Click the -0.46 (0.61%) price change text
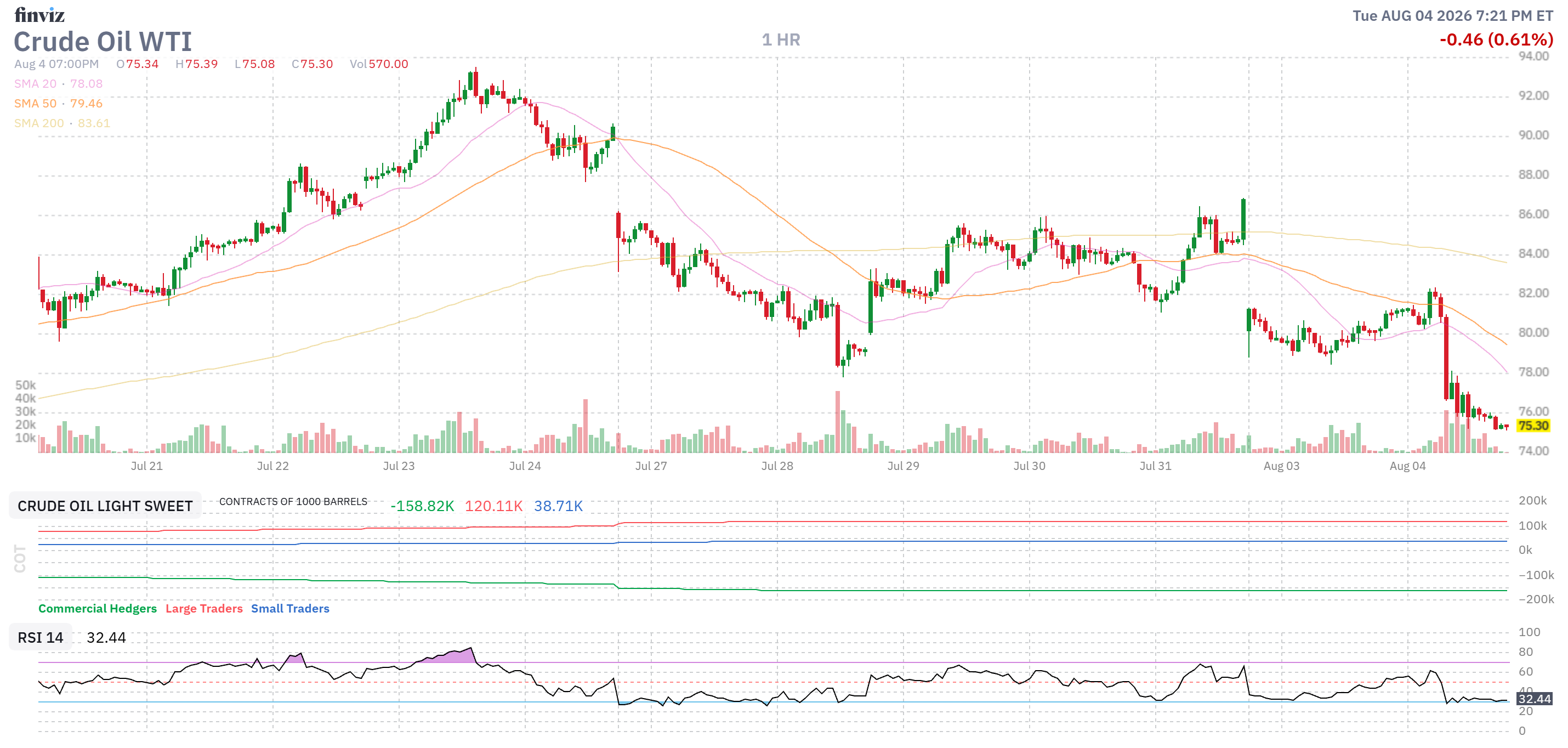Viewport: 1568px width, 748px height. point(1496,39)
